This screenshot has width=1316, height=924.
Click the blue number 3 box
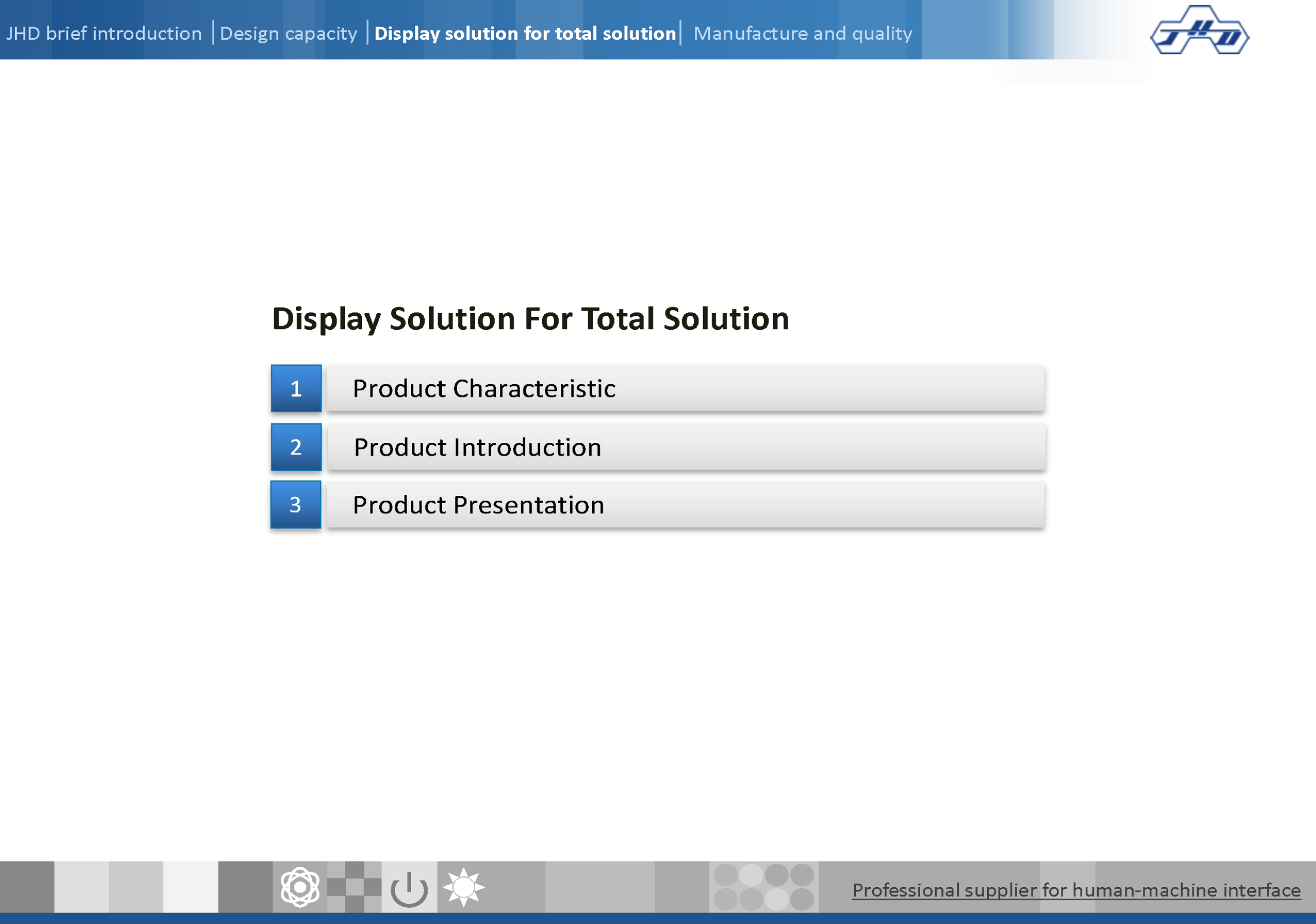pyautogui.click(x=296, y=505)
